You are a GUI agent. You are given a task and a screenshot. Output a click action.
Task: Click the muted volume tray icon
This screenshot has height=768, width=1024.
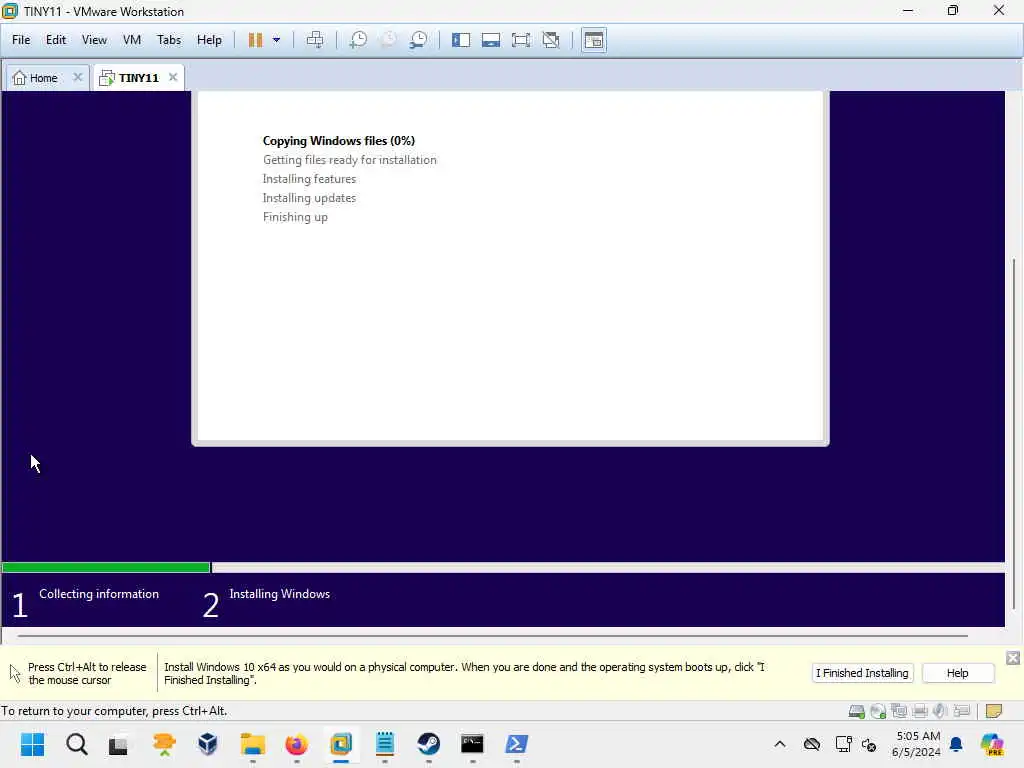pos(869,744)
